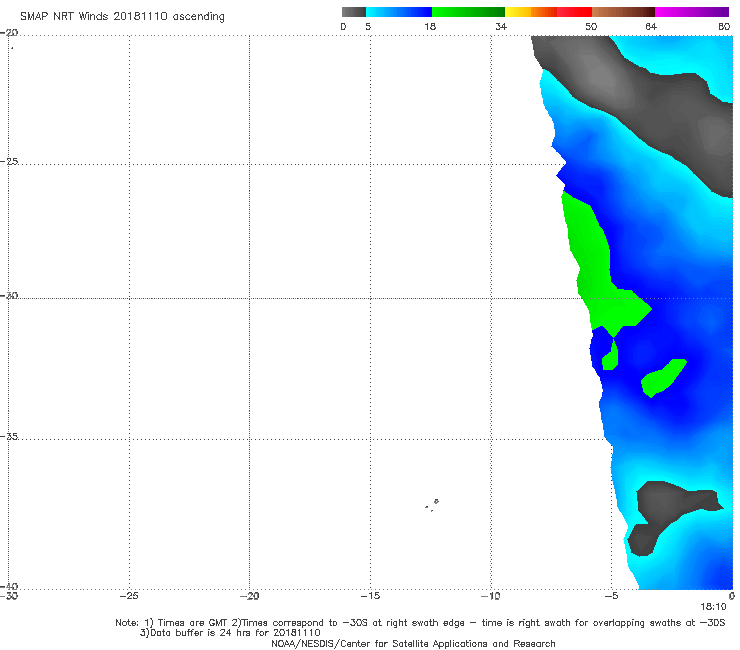This screenshot has height=650, width=740.
Task: Click the blue 5-18 segment of the color bar
Action: [399, 12]
